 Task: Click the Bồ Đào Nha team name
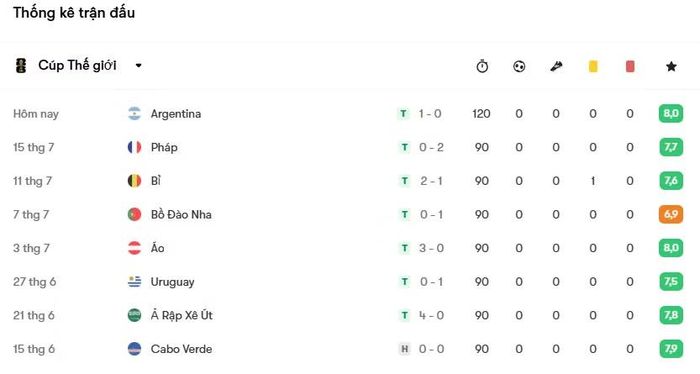pyautogui.click(x=181, y=215)
